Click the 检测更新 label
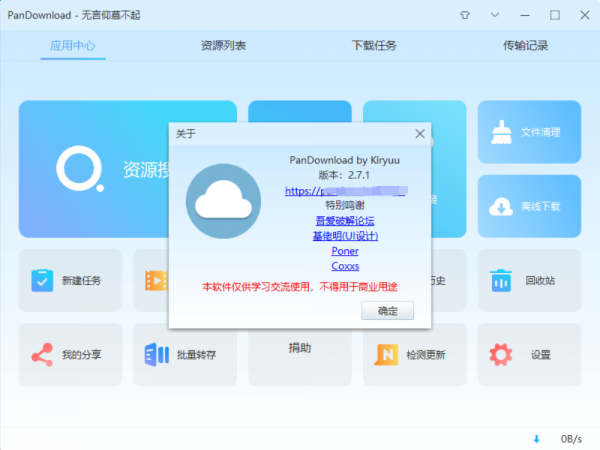Viewport: 600px width, 450px height. [426, 355]
